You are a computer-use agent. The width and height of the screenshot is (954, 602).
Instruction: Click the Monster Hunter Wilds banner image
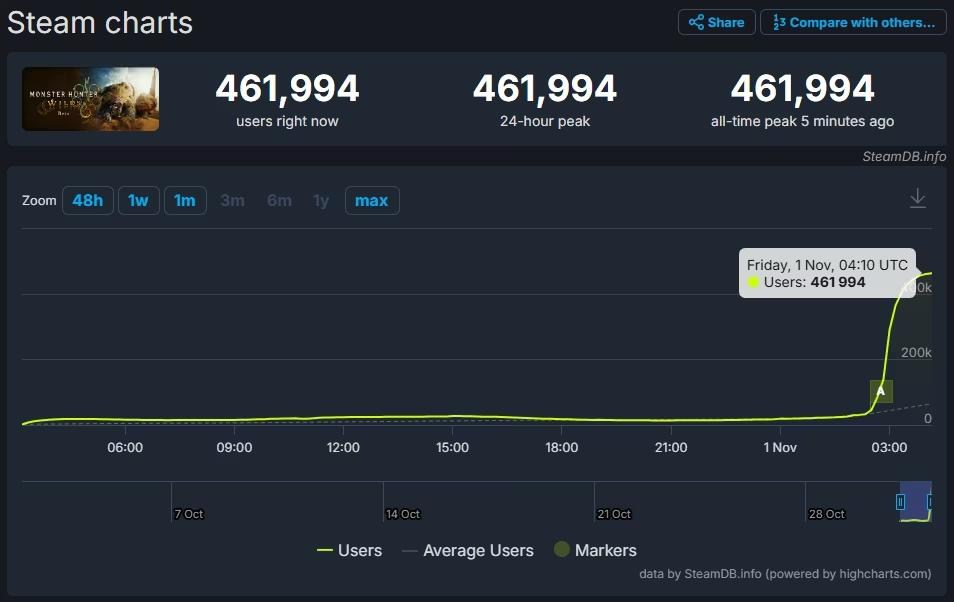click(x=90, y=98)
